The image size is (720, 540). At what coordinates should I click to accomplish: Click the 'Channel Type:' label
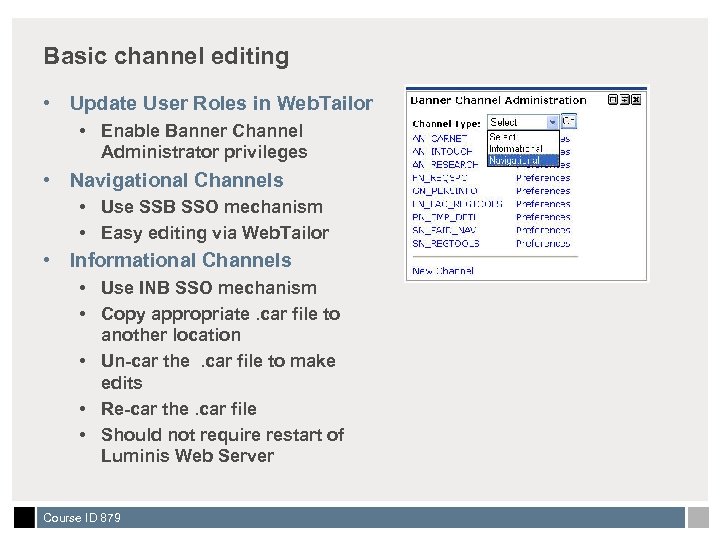(446, 124)
